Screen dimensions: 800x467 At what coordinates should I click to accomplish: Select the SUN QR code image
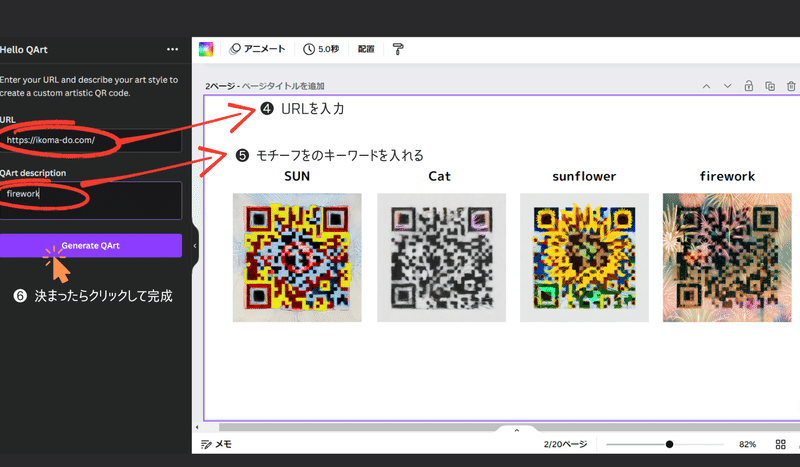coord(297,257)
